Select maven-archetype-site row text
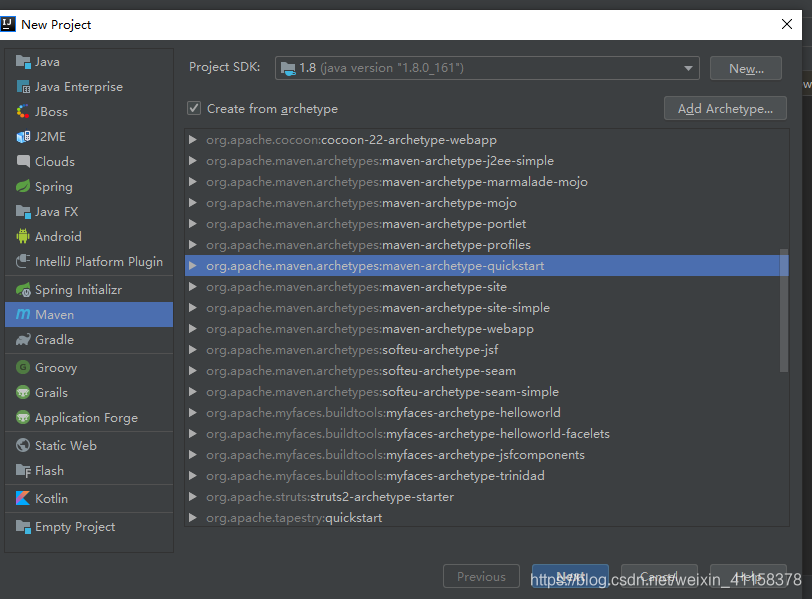812x599 pixels. (x=356, y=287)
